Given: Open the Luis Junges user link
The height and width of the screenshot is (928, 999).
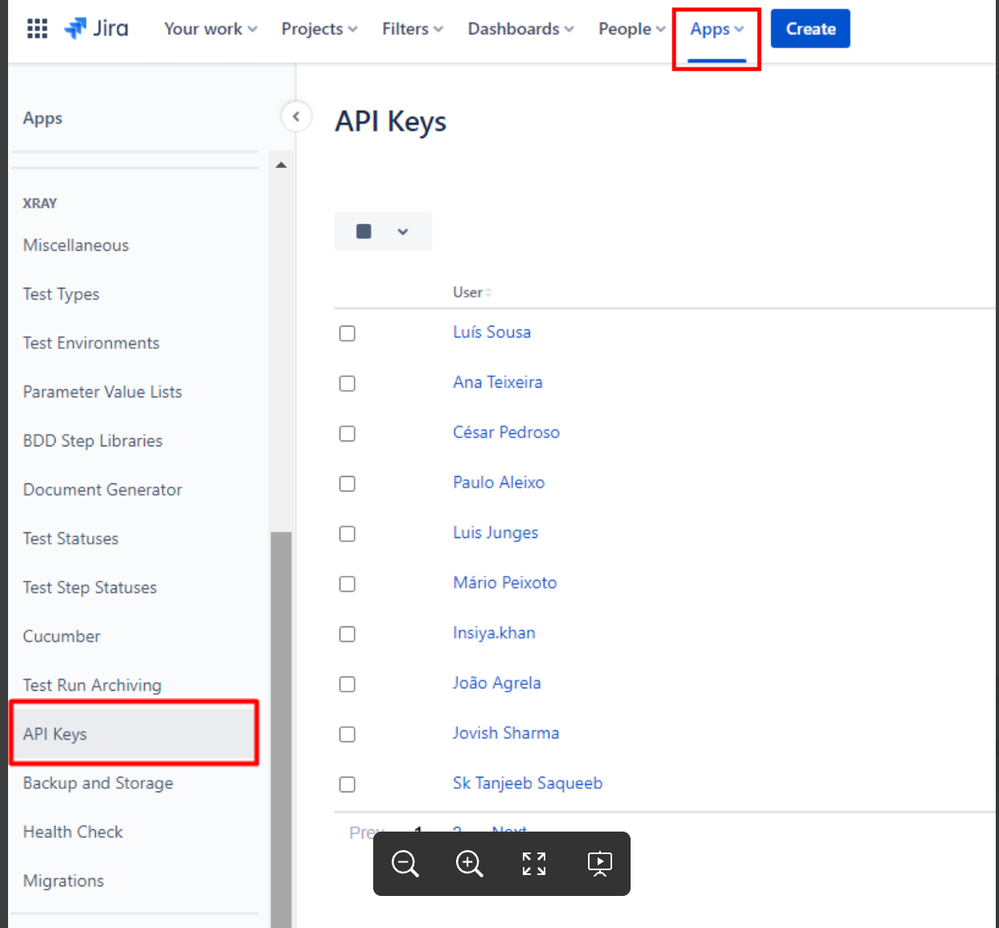Looking at the screenshot, I should point(496,532).
